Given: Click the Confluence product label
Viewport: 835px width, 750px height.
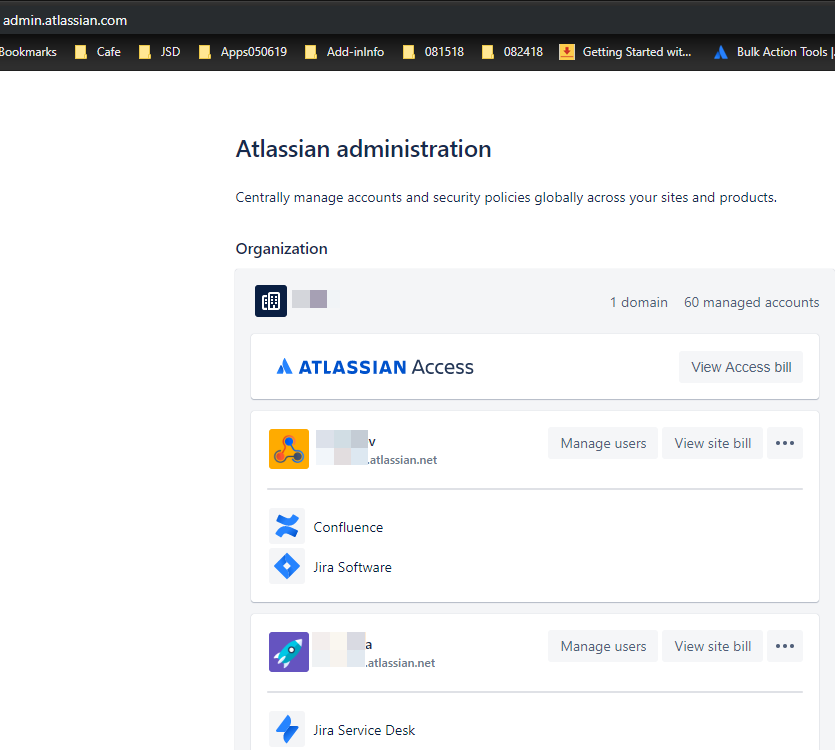Looking at the screenshot, I should click(x=348, y=527).
